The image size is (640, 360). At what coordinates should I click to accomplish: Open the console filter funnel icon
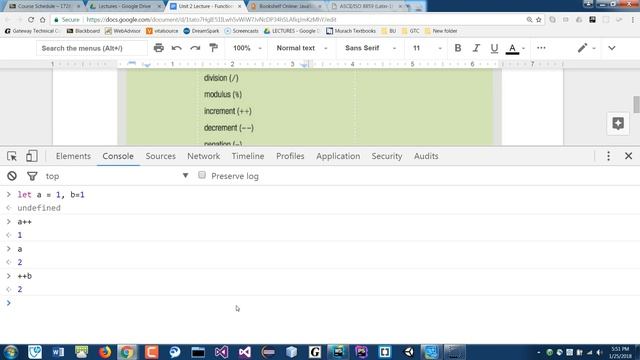click(x=32, y=176)
